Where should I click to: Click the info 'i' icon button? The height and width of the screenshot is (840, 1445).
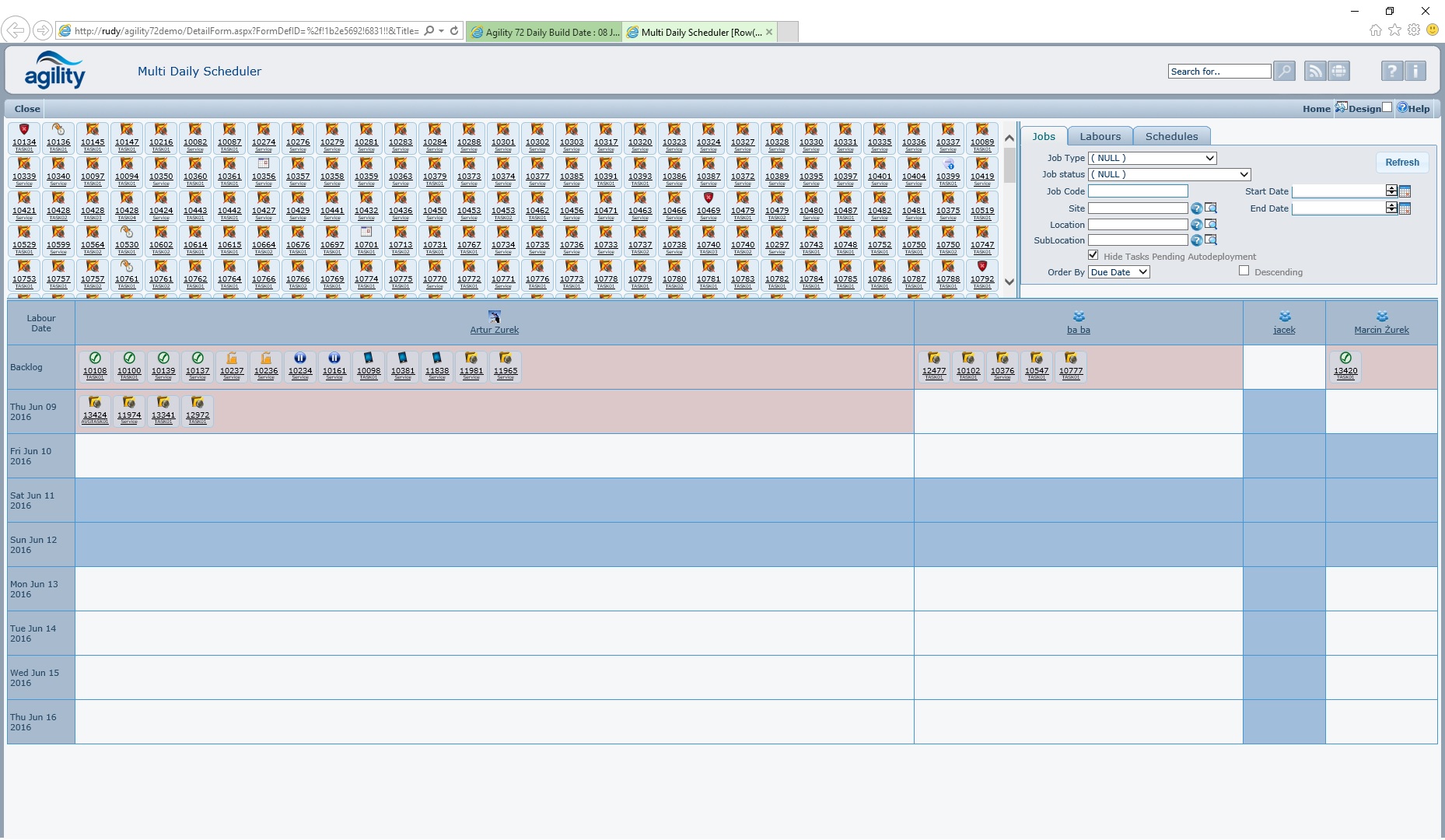coord(1415,72)
